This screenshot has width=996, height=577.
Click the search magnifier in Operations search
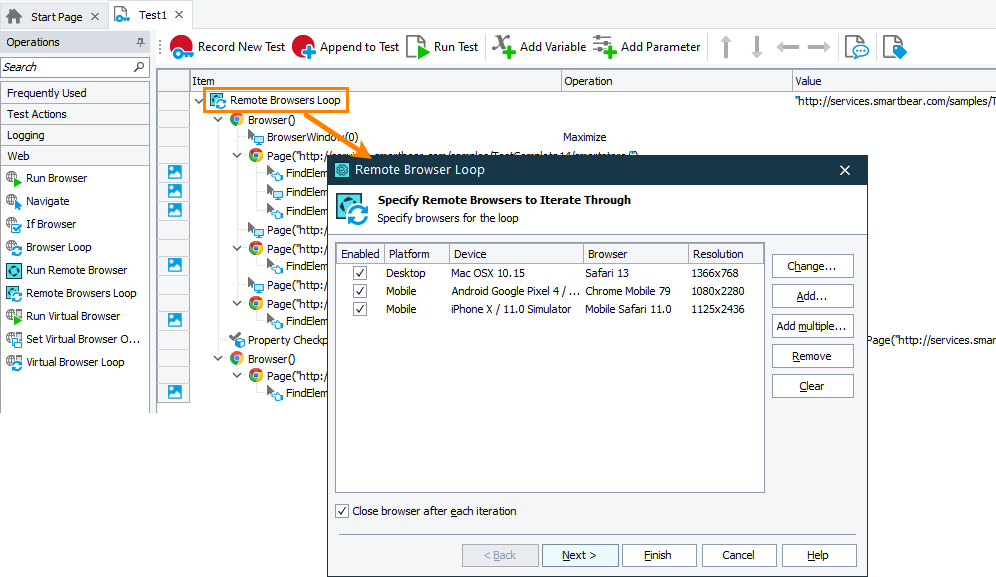tap(139, 66)
